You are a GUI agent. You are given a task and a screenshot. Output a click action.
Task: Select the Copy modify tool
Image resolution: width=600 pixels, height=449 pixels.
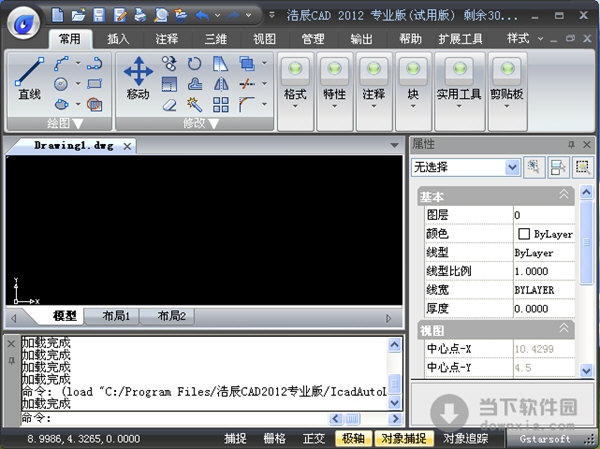(169, 63)
